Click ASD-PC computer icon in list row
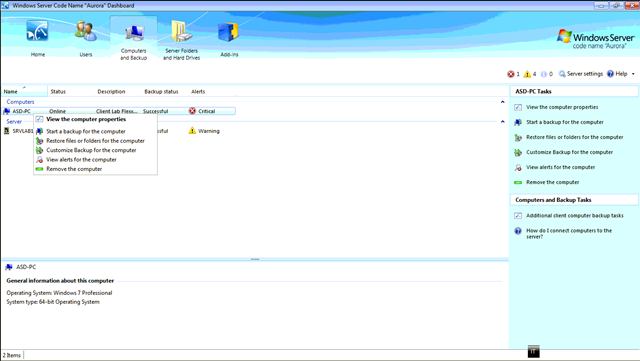Screen dimensions: 640x361 click(7, 111)
